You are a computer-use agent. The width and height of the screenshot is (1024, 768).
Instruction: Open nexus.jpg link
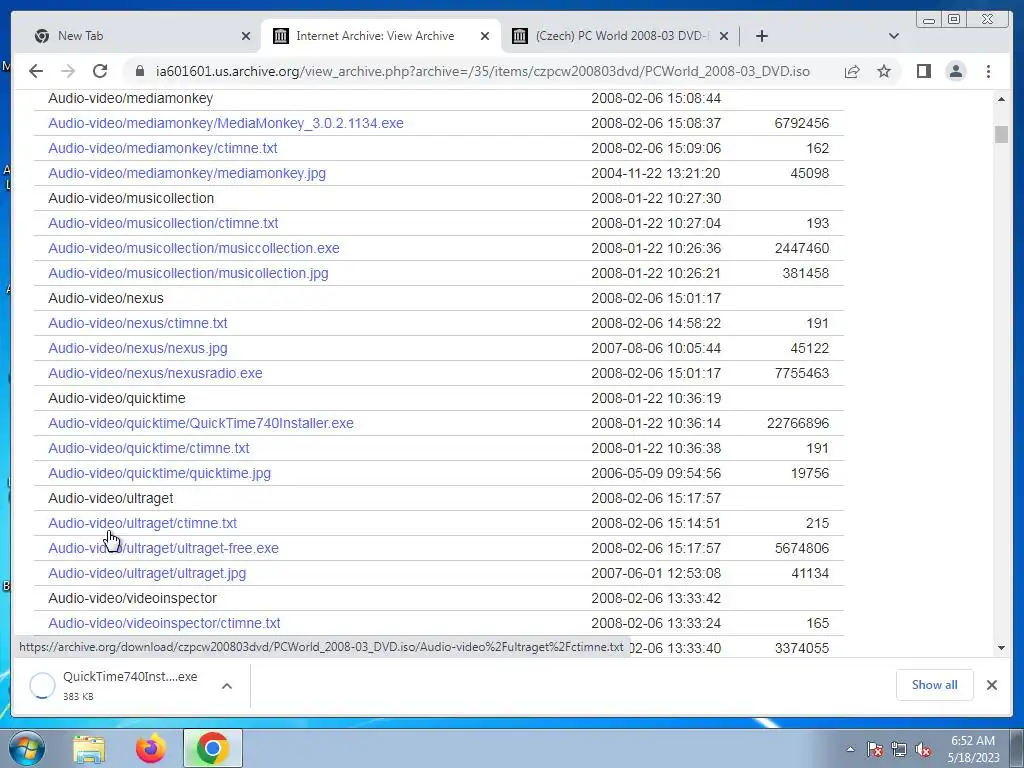(x=138, y=348)
